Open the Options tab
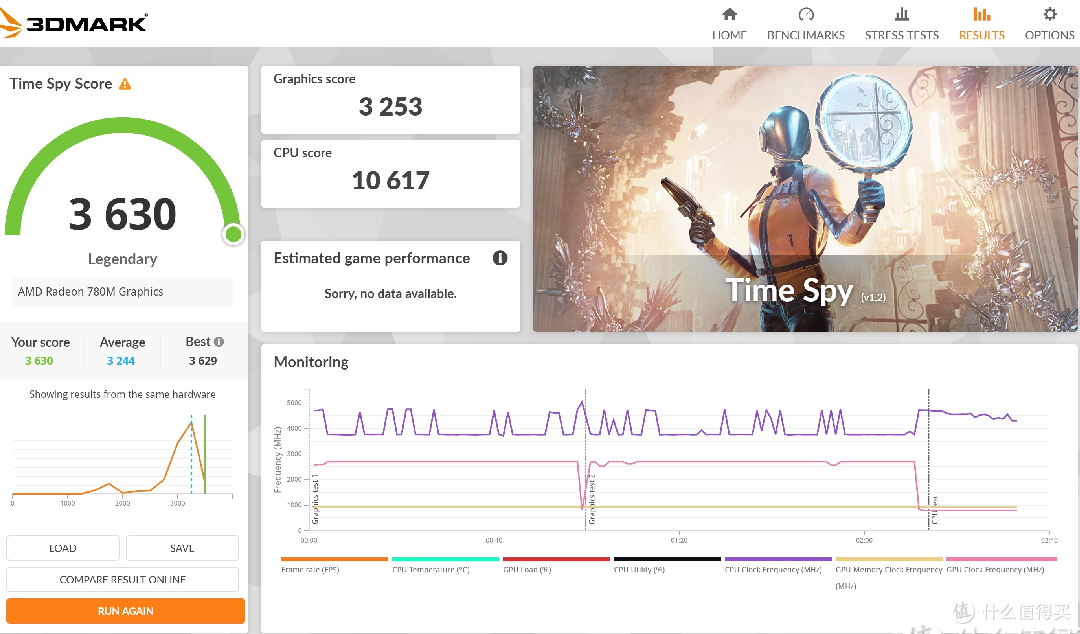1080x634 pixels. [x=1049, y=23]
